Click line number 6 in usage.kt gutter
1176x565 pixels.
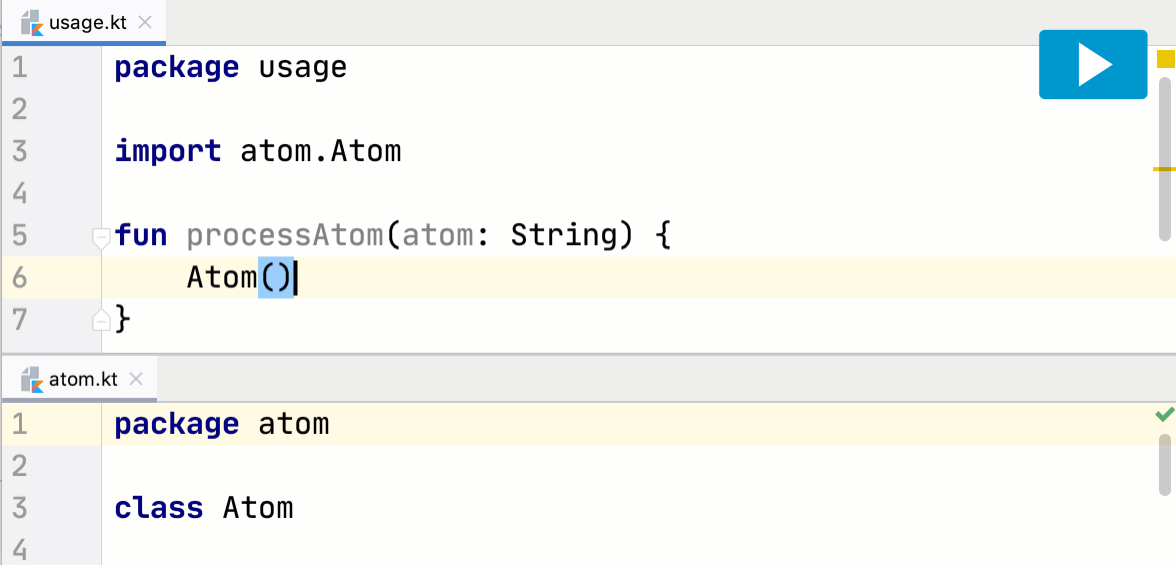point(20,278)
